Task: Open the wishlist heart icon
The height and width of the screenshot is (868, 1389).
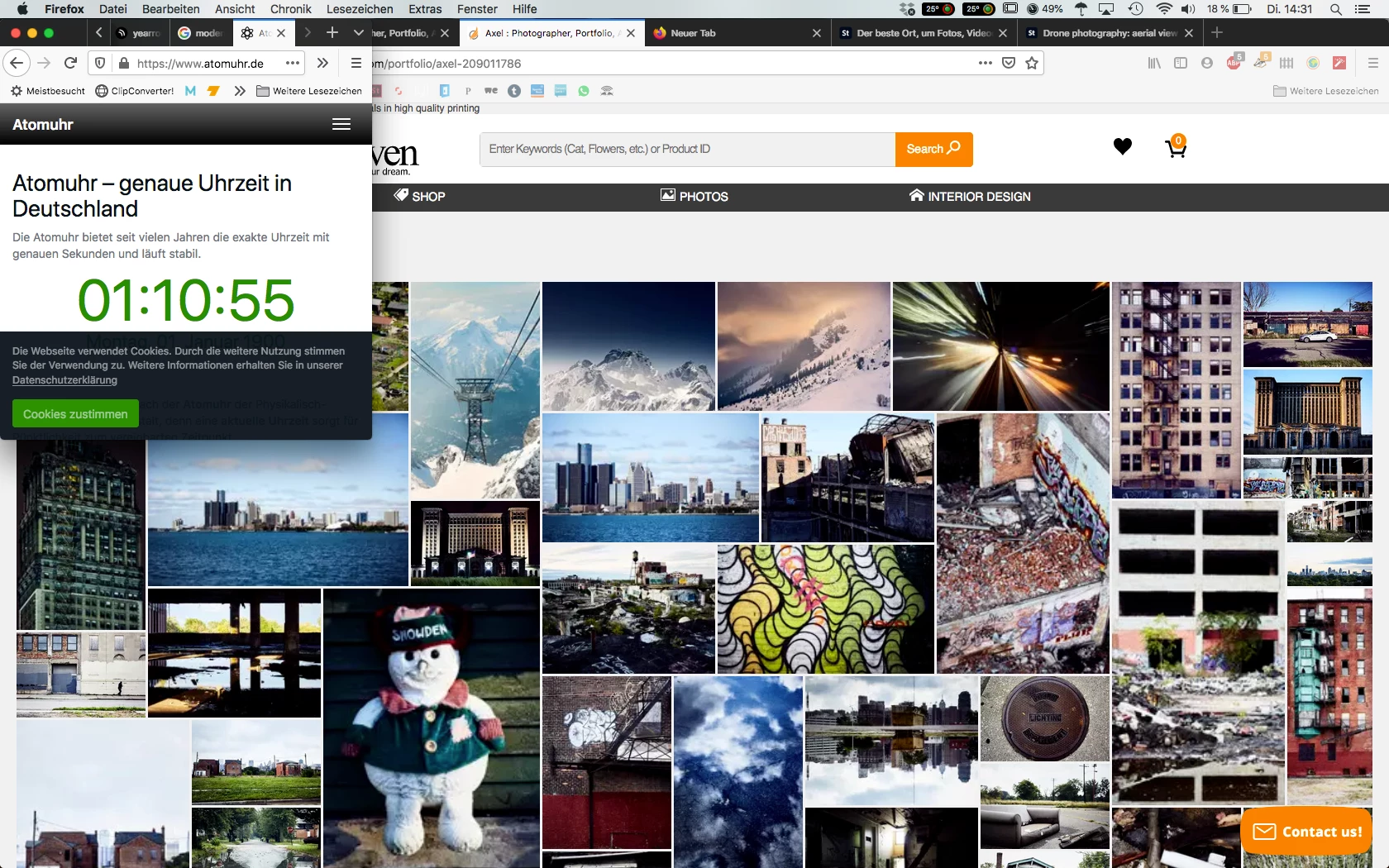Action: pos(1122,147)
